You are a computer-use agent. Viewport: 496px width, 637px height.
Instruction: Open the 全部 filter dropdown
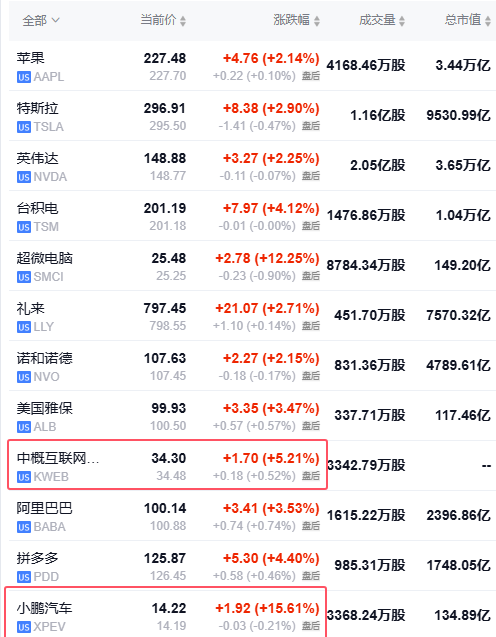point(41,20)
